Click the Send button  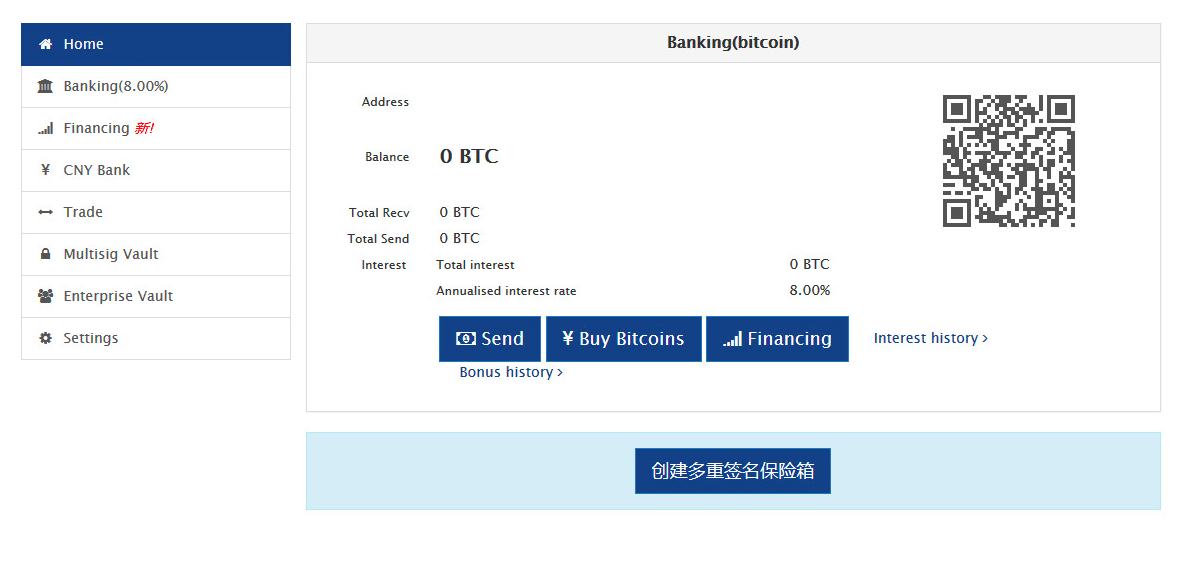pyautogui.click(x=490, y=339)
